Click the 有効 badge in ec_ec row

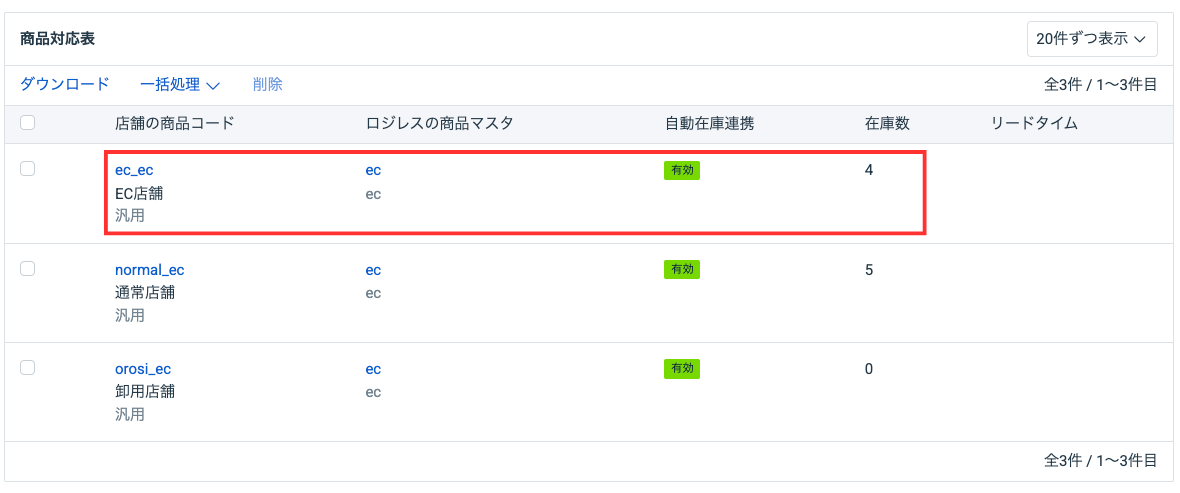coord(682,170)
